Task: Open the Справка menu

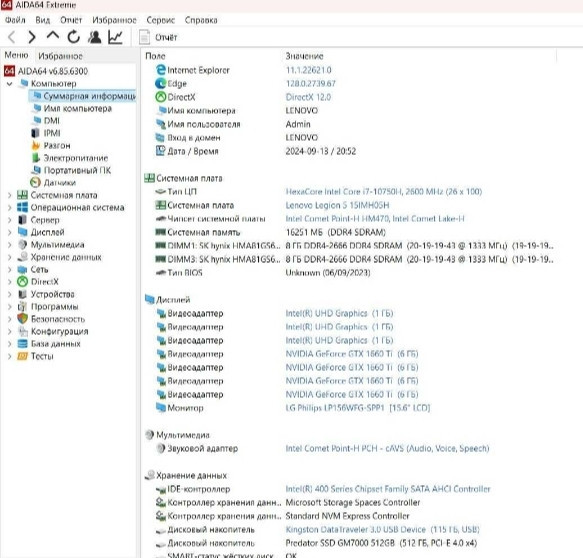Action: coord(201,20)
